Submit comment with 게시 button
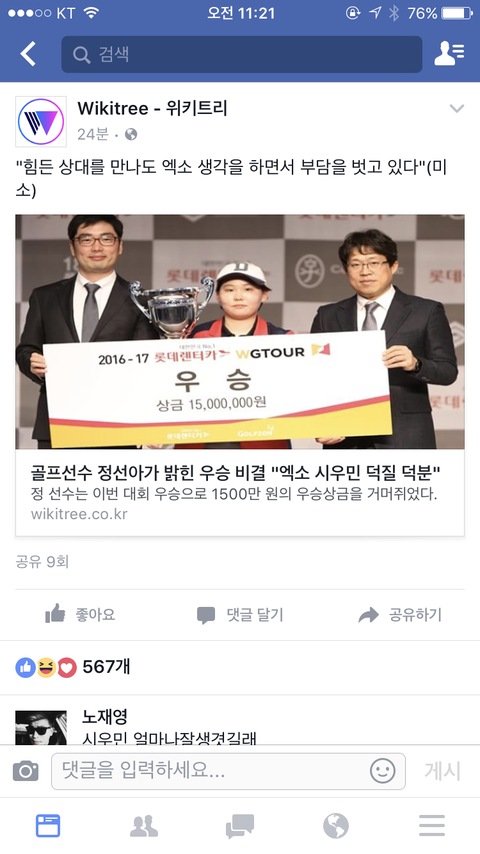 pos(442,771)
